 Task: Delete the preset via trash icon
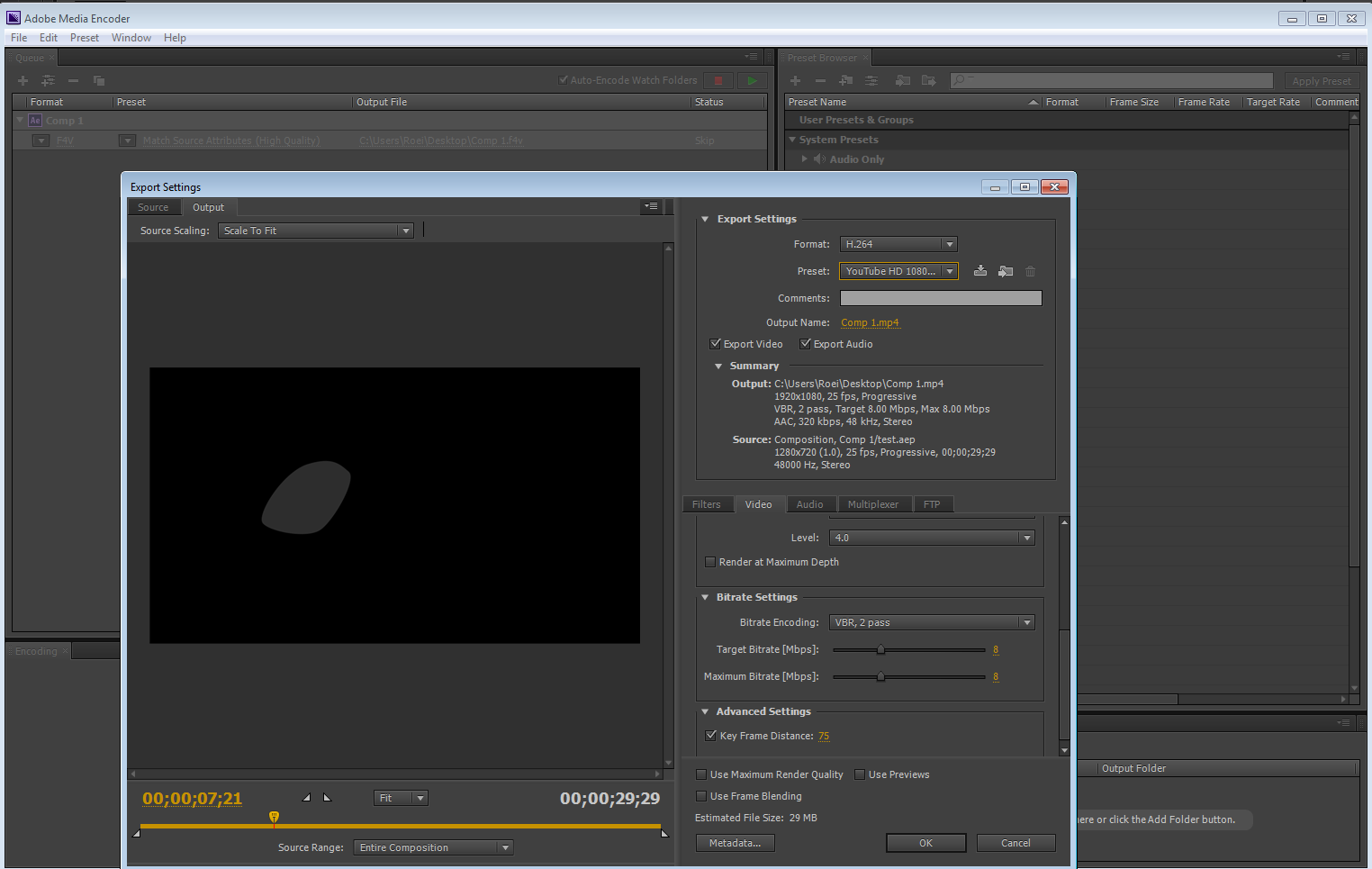coord(1030,271)
